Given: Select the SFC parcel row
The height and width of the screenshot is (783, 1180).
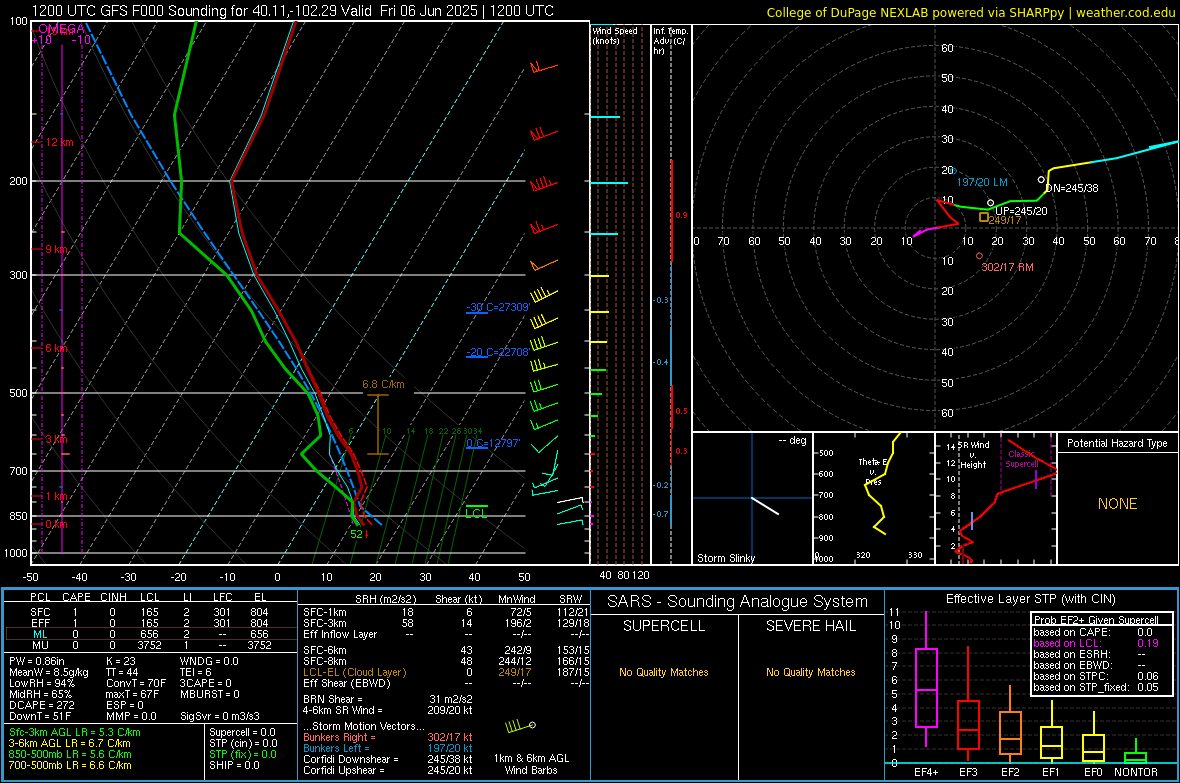Looking at the screenshot, I should pos(151,612).
